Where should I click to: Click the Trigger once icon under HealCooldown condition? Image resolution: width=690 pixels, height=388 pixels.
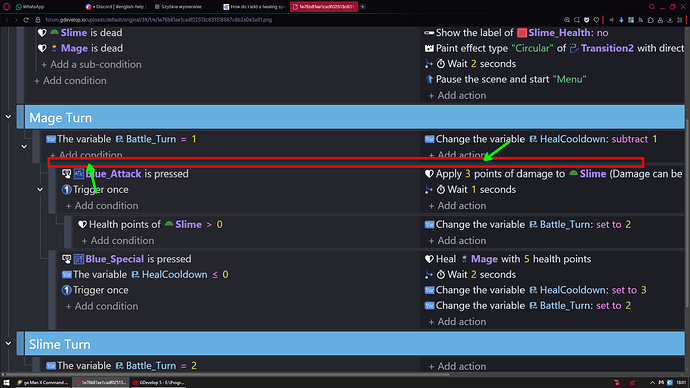click(66, 290)
